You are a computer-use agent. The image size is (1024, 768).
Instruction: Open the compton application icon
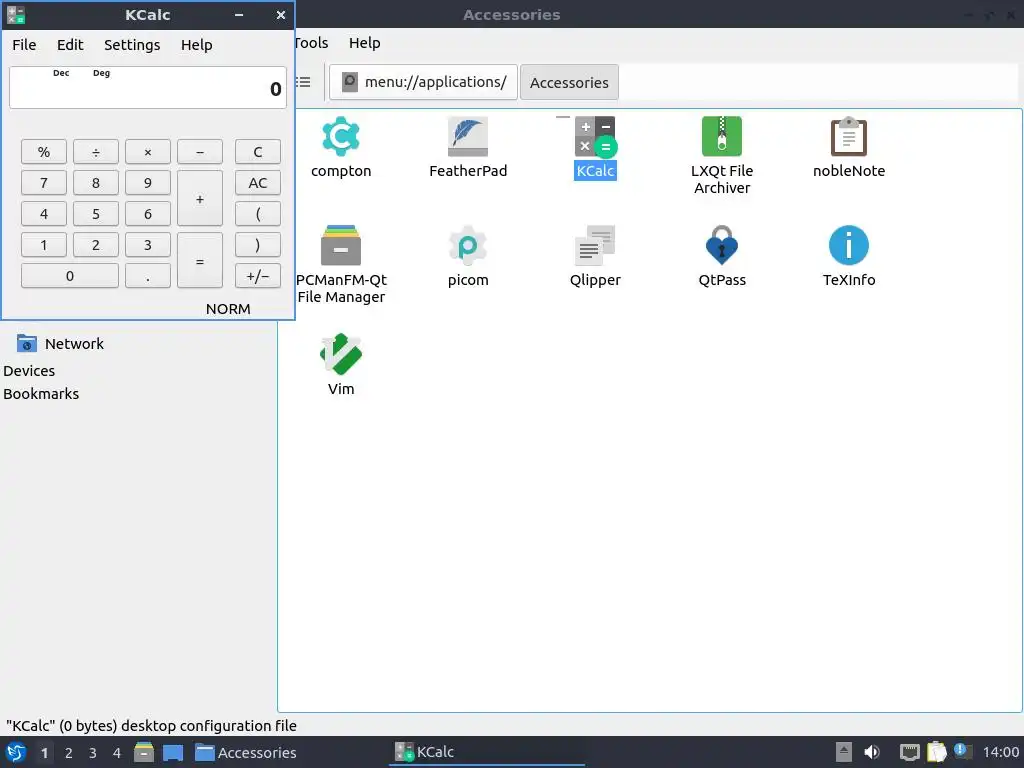340,136
